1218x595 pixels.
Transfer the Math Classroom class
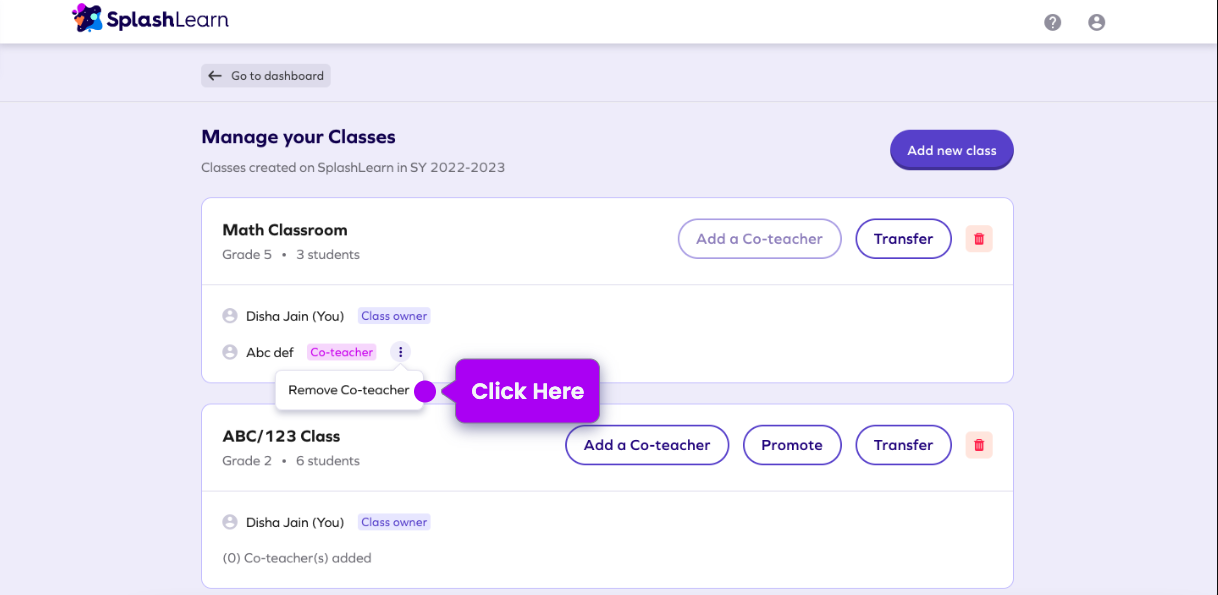(903, 239)
